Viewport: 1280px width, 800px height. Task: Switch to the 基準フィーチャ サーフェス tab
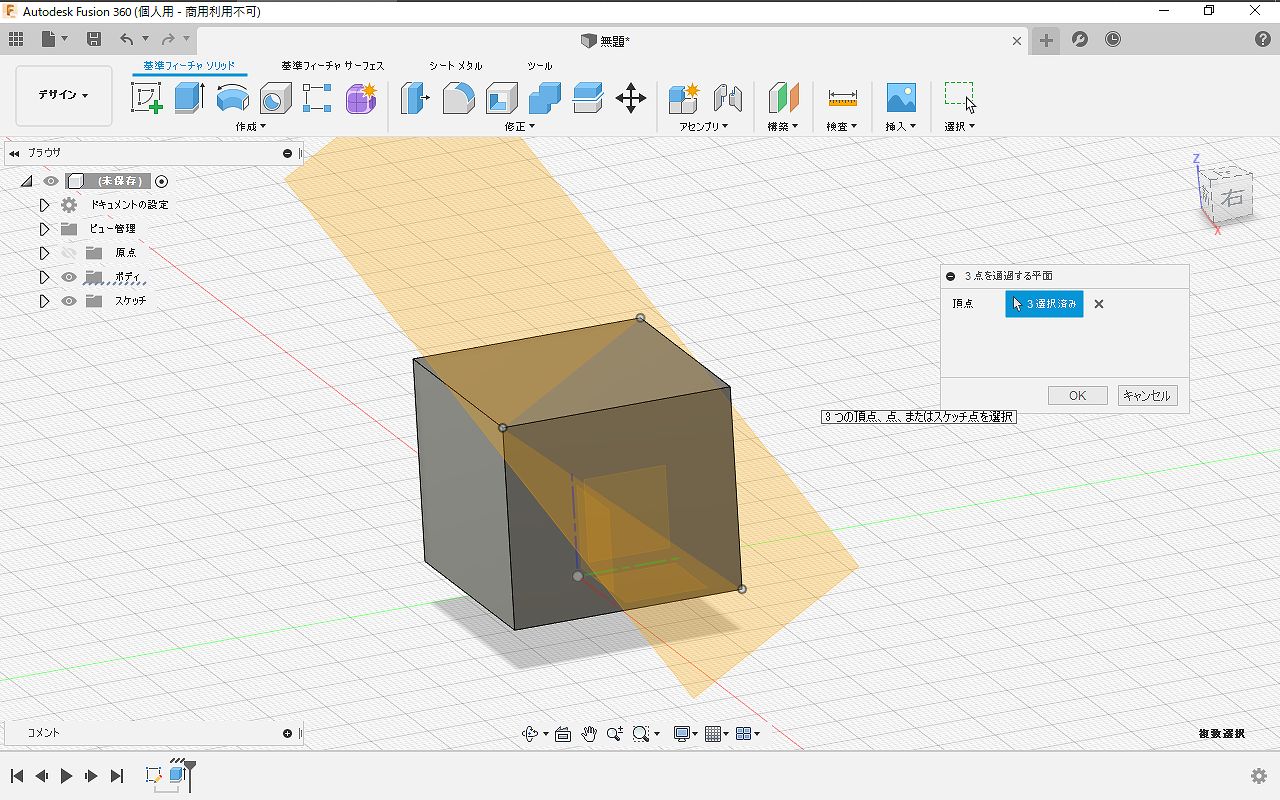pos(332,66)
